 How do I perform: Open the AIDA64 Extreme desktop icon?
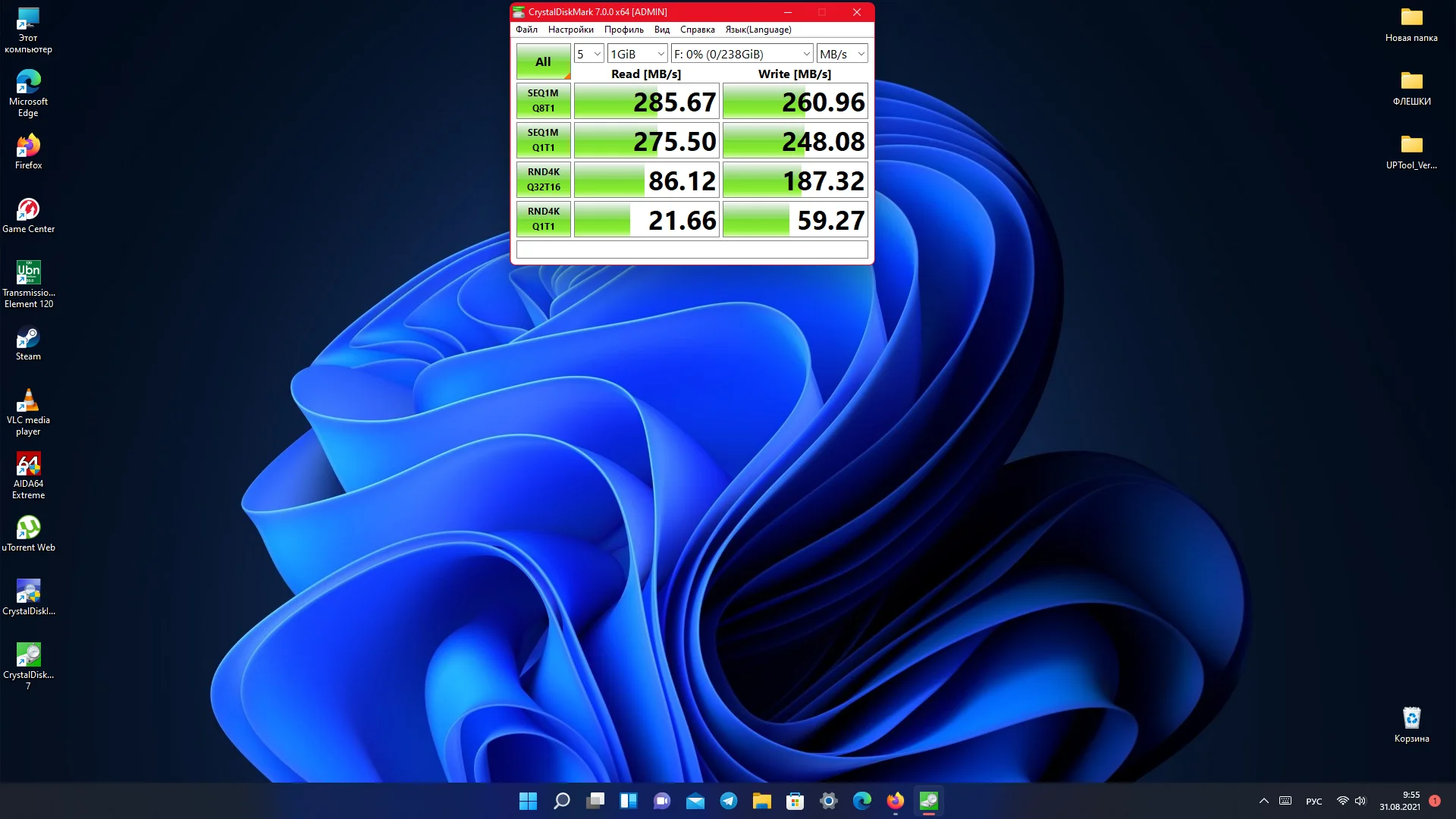(28, 466)
